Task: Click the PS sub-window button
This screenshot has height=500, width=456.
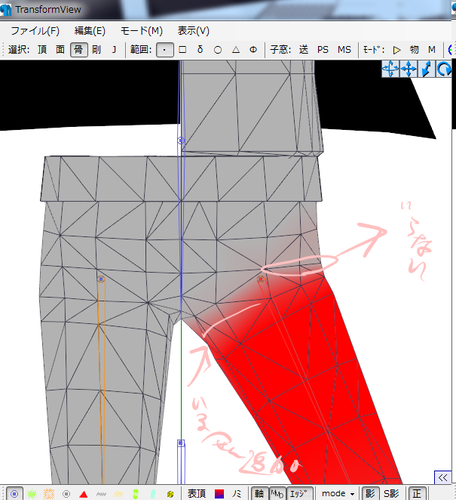Action: 322,50
